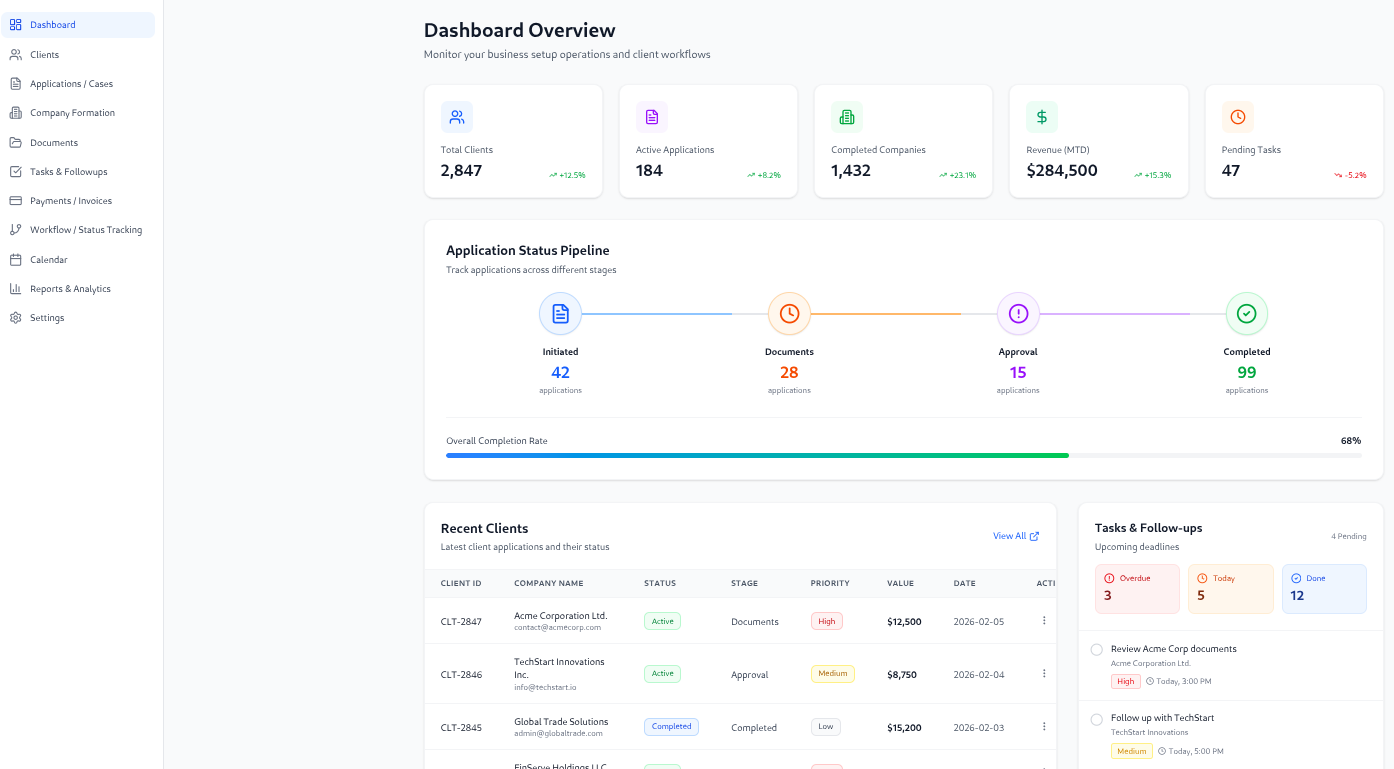The image size is (1394, 769).
Task: Select the Overdue tasks filter card
Action: point(1137,588)
